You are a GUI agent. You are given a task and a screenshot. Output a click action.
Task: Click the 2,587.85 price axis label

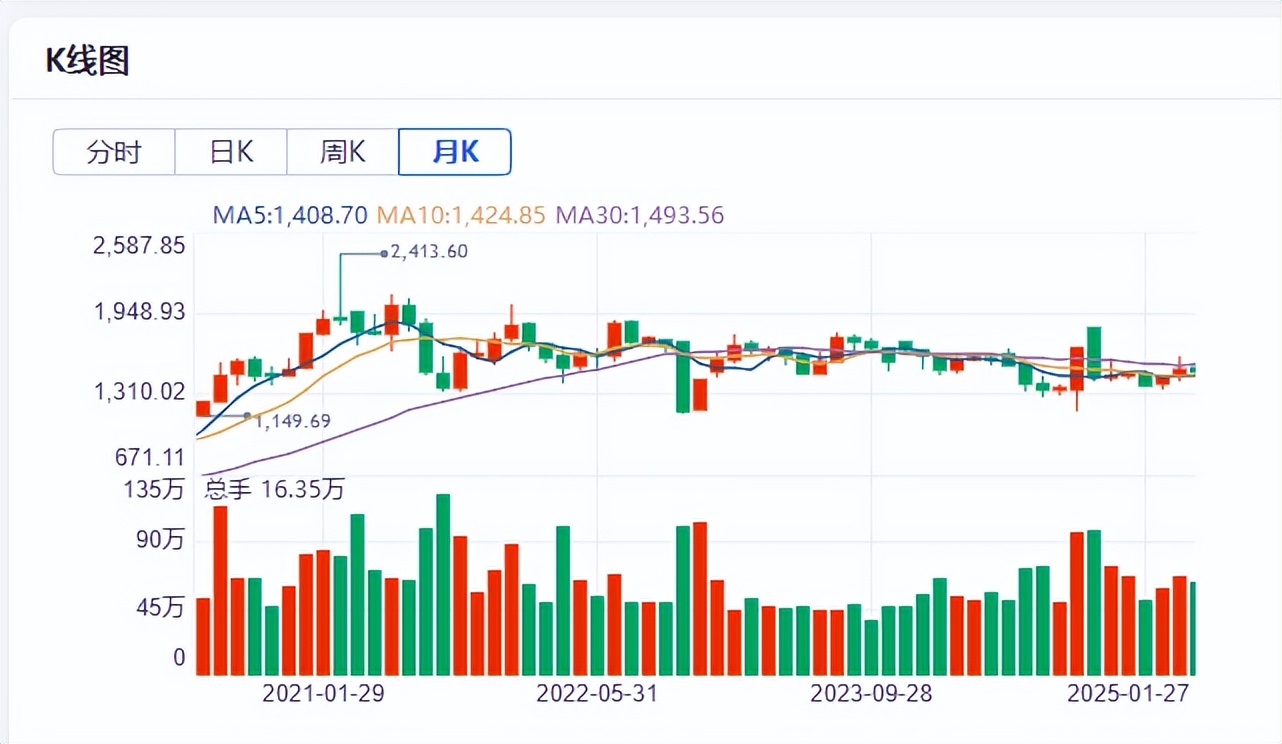[x=139, y=246]
